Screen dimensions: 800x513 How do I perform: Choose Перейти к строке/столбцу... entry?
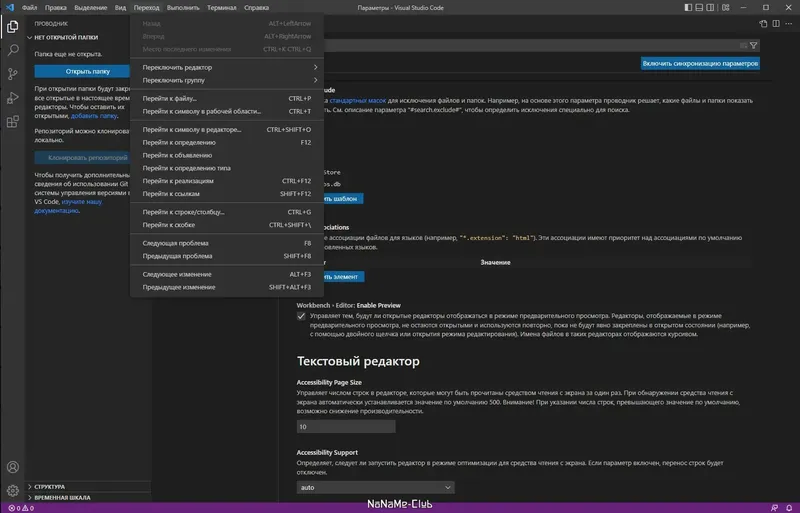click(x=227, y=212)
